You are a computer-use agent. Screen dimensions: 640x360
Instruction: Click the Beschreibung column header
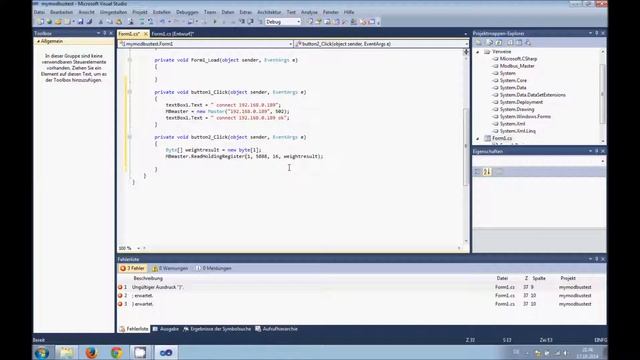tap(148, 278)
